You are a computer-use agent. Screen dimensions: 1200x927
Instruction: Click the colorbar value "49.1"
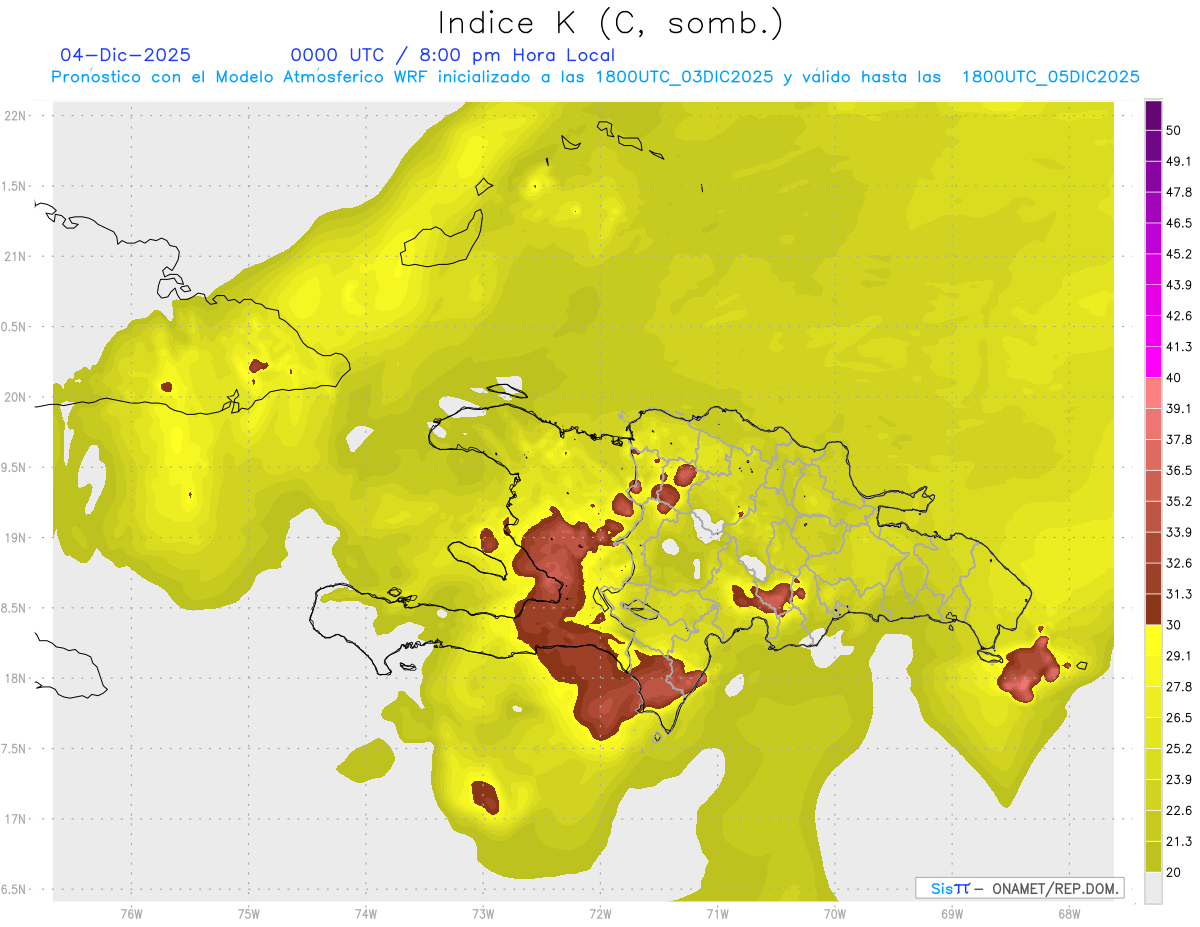(x=1178, y=161)
